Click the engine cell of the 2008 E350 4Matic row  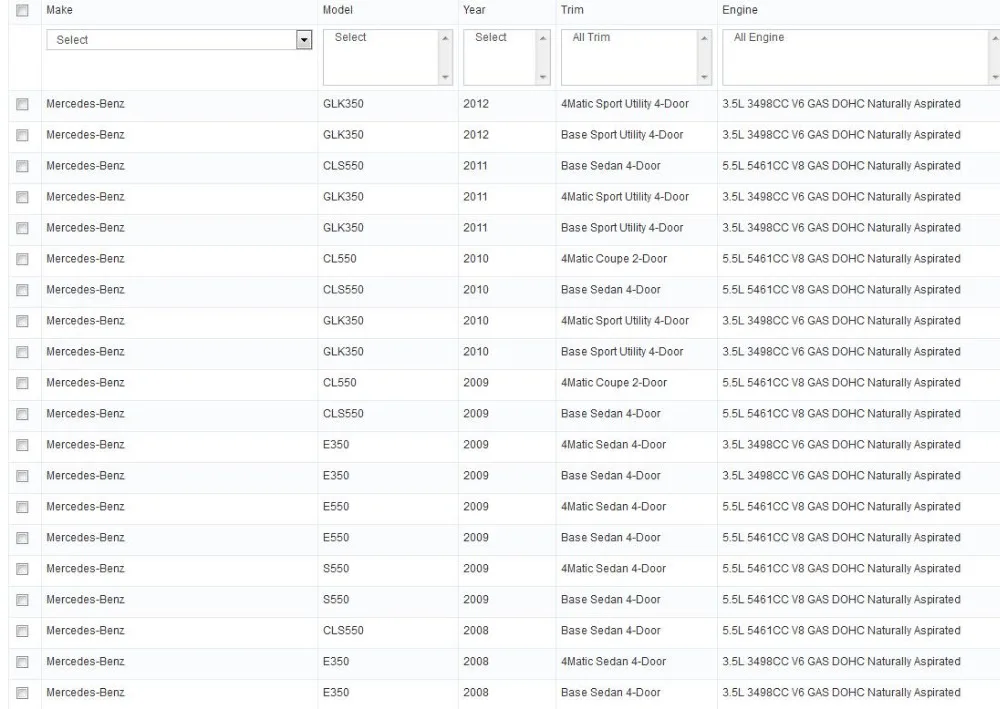[841, 662]
